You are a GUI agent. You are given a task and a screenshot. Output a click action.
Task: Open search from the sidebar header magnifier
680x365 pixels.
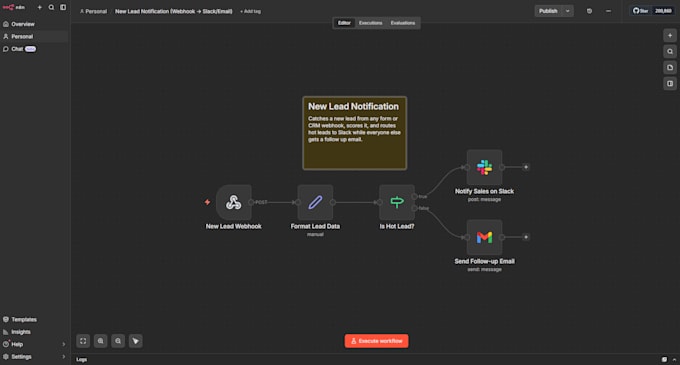tap(51, 7)
